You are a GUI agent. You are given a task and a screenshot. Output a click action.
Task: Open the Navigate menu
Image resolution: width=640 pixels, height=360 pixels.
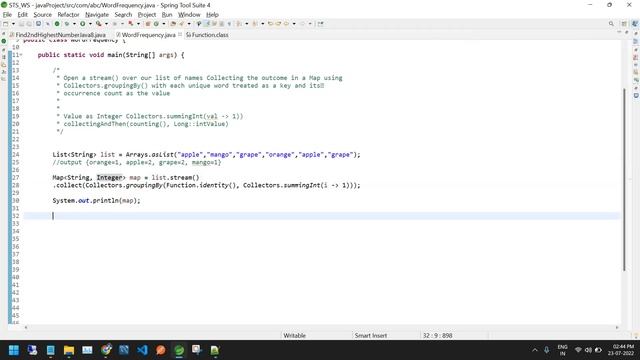tap(97, 14)
